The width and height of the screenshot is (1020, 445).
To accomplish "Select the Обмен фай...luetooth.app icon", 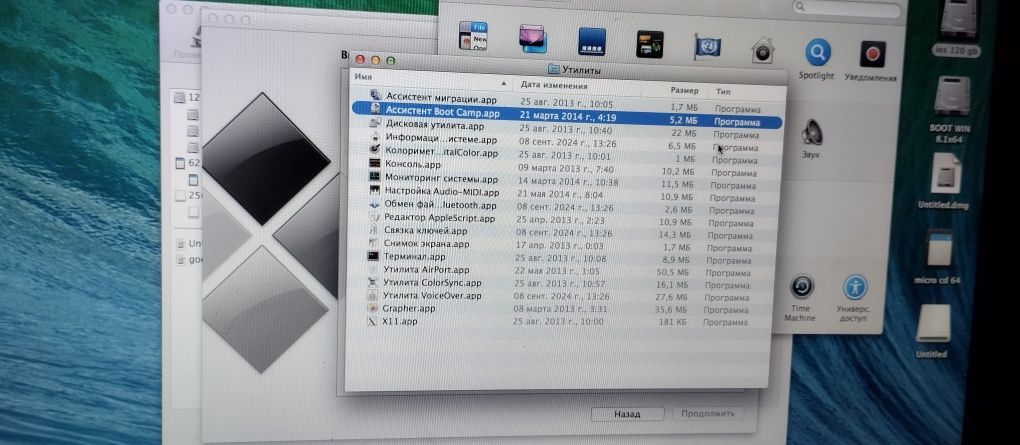I will tap(374, 204).
